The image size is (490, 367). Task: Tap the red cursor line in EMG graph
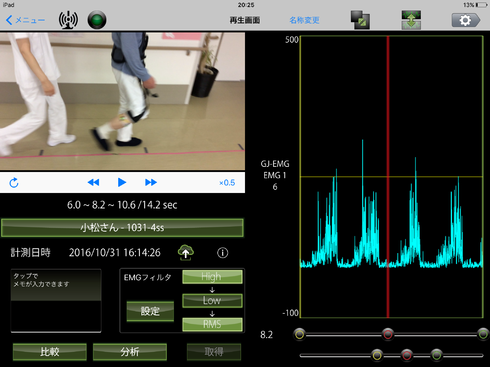388,177
